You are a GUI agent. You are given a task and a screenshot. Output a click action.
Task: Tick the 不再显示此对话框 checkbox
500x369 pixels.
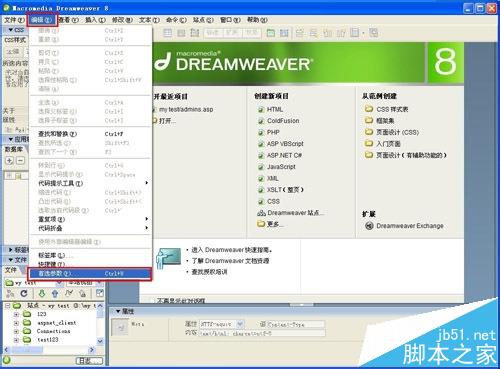pos(152,300)
